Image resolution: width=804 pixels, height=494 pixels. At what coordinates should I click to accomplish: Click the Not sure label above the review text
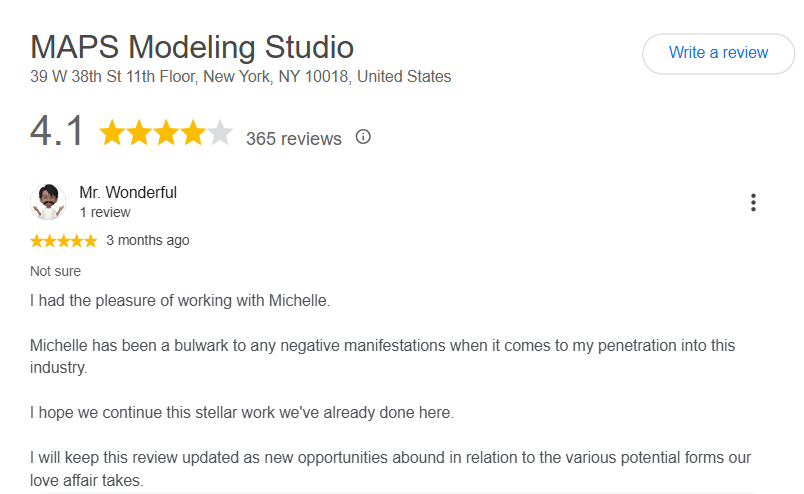(x=55, y=271)
